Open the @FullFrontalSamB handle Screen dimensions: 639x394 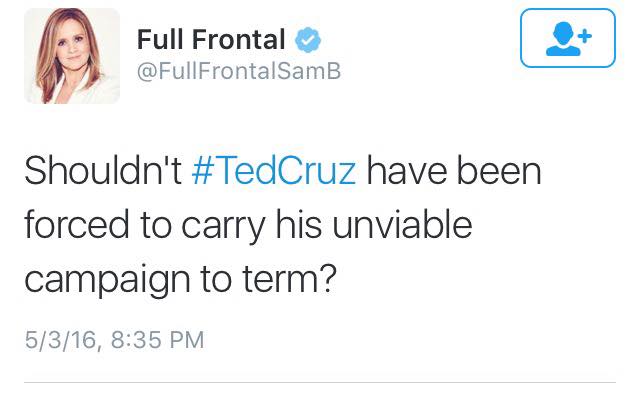[239, 71]
